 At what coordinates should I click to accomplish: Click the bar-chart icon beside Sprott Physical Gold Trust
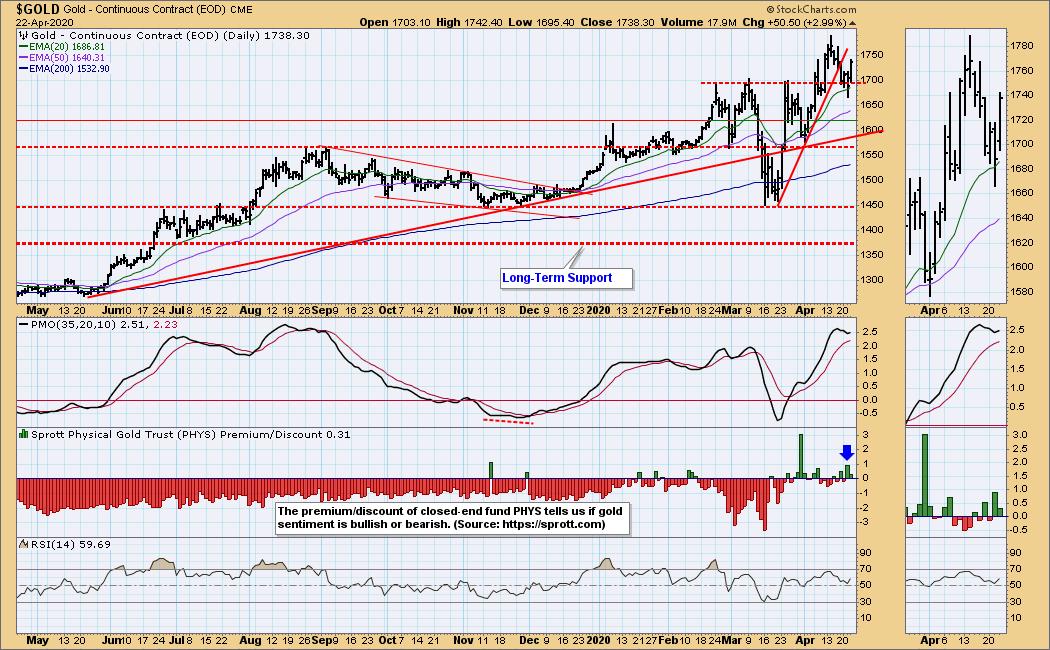coord(23,434)
